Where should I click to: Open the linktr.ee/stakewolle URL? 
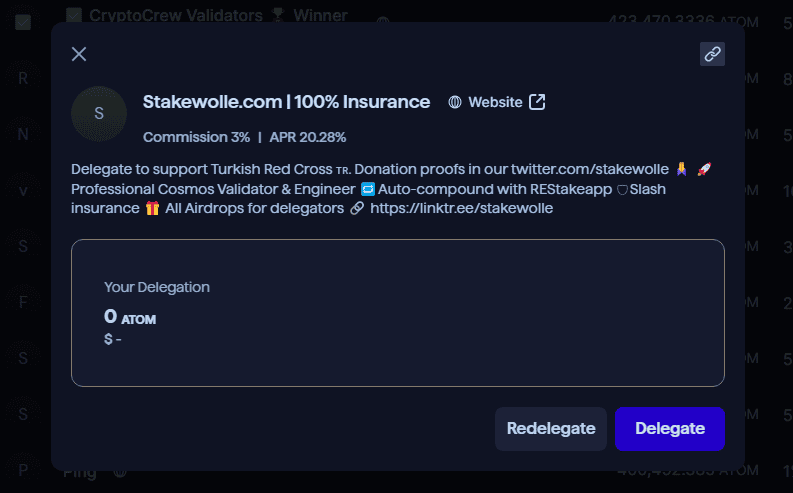461,208
